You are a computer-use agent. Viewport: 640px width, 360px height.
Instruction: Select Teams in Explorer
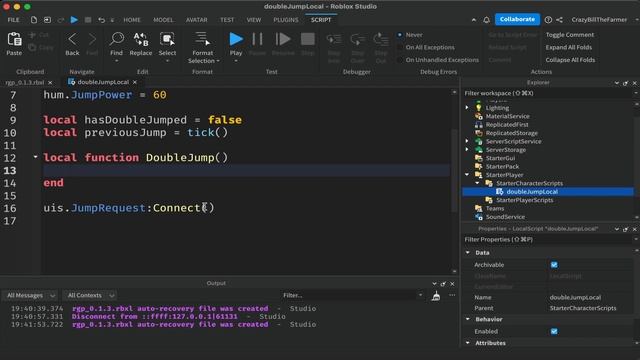pyautogui.click(x=495, y=208)
